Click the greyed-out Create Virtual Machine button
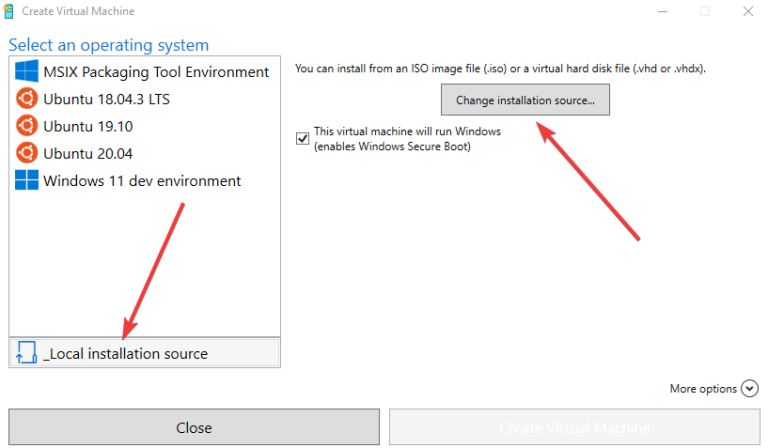 (575, 427)
